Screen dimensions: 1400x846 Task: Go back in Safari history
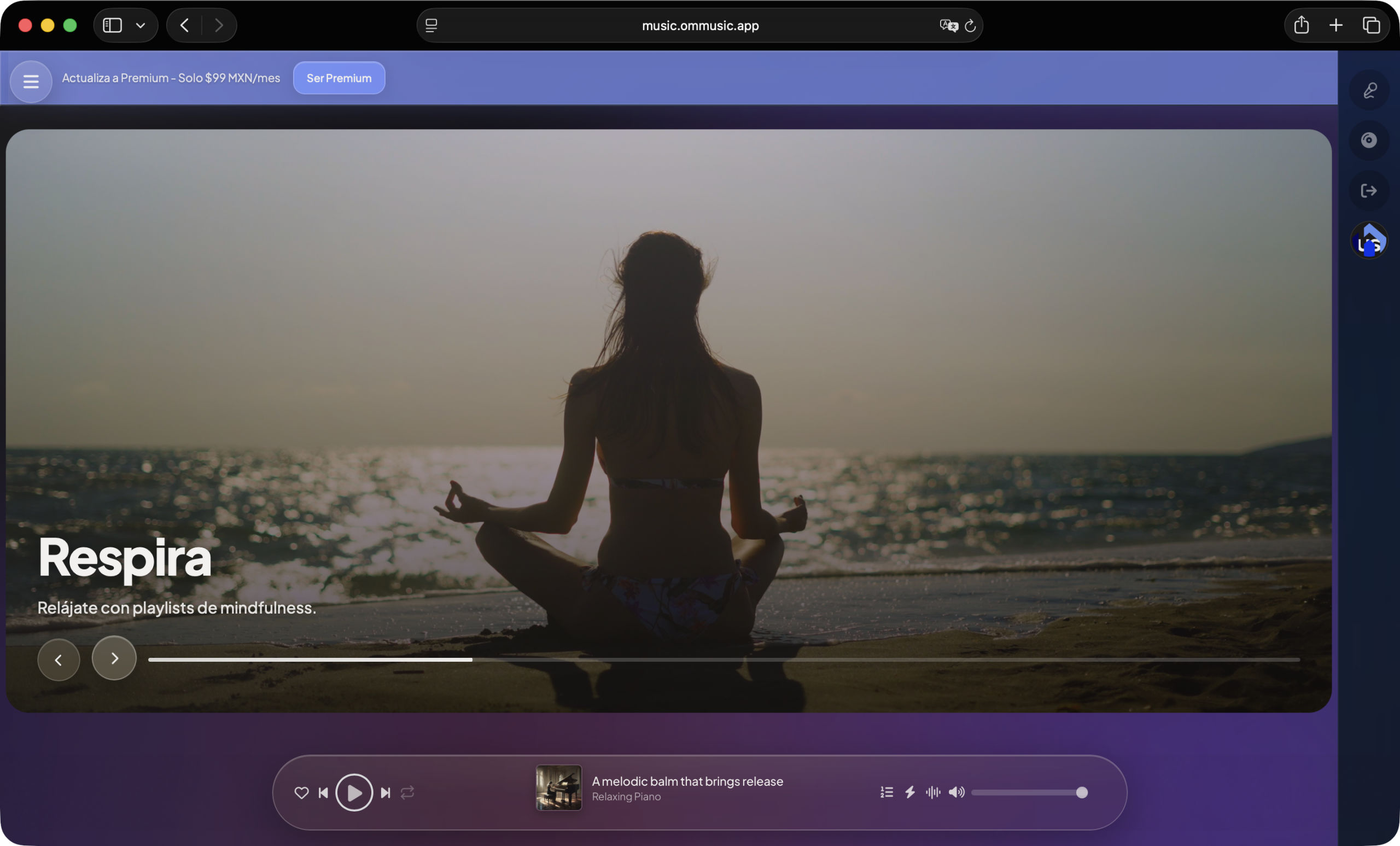pos(184,26)
